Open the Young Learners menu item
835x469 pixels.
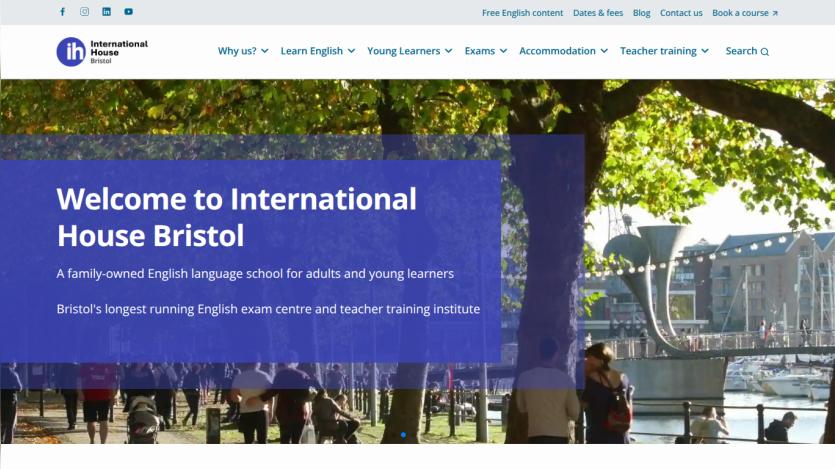[404, 51]
